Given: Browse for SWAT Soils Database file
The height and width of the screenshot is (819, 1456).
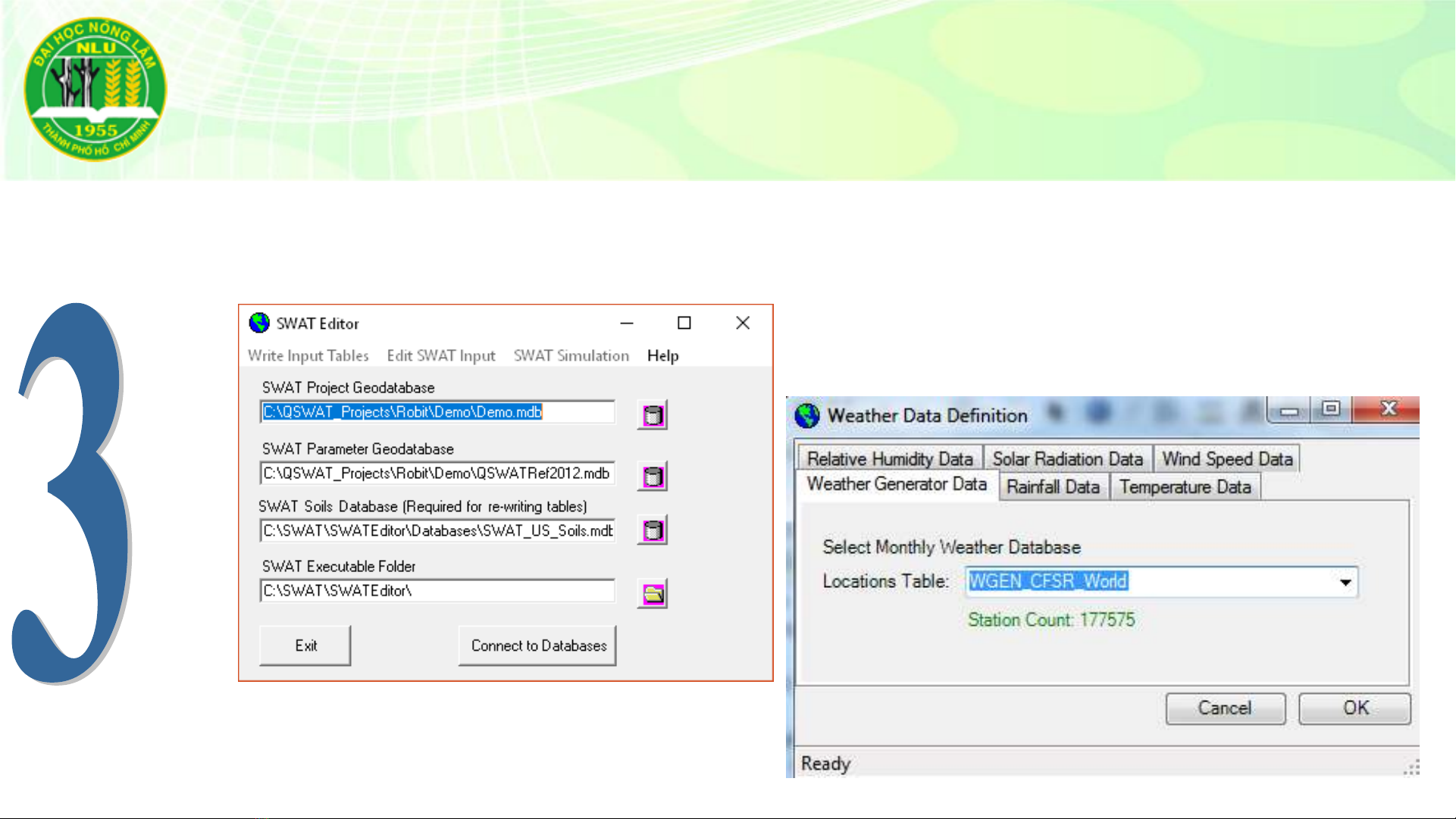Looking at the screenshot, I should [653, 530].
